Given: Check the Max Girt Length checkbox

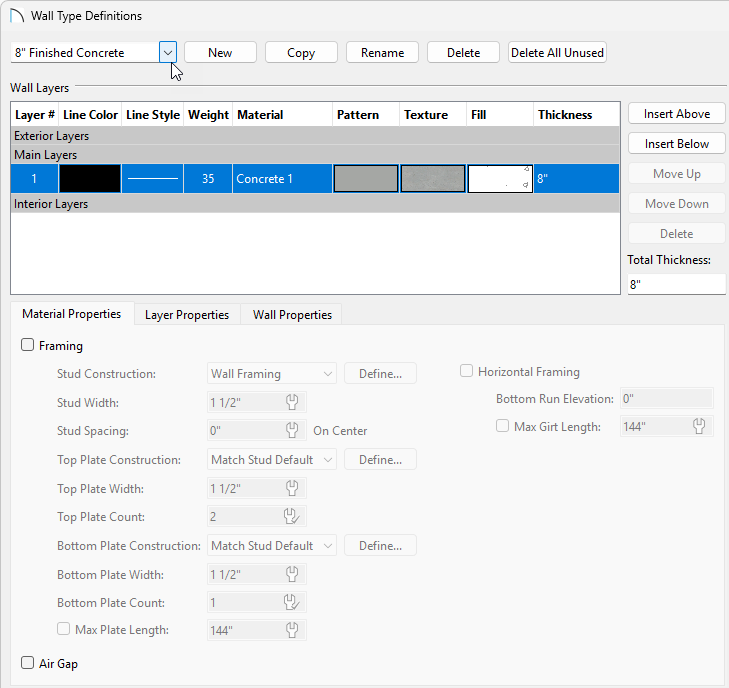Looking at the screenshot, I should tap(503, 426).
